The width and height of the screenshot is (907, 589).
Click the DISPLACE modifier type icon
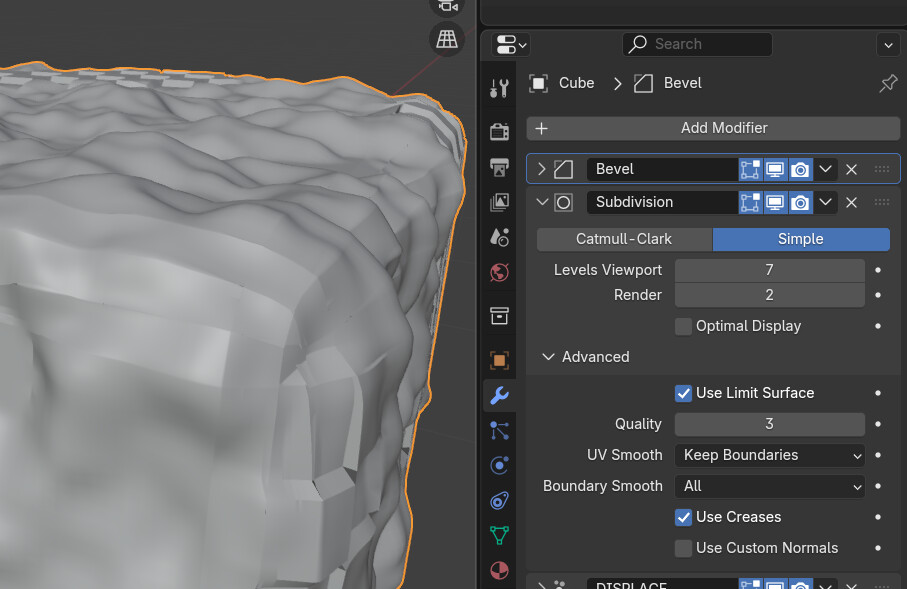(561, 584)
